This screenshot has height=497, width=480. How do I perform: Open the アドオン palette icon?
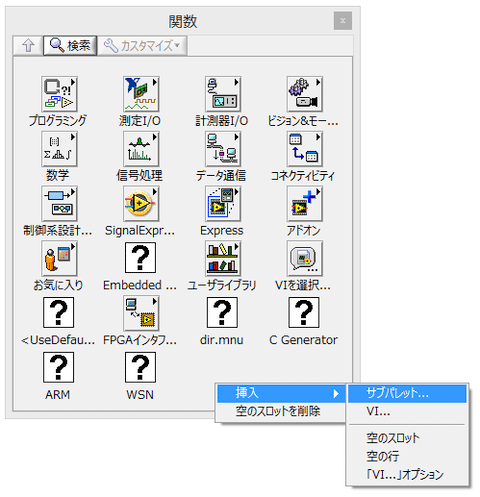click(x=305, y=204)
